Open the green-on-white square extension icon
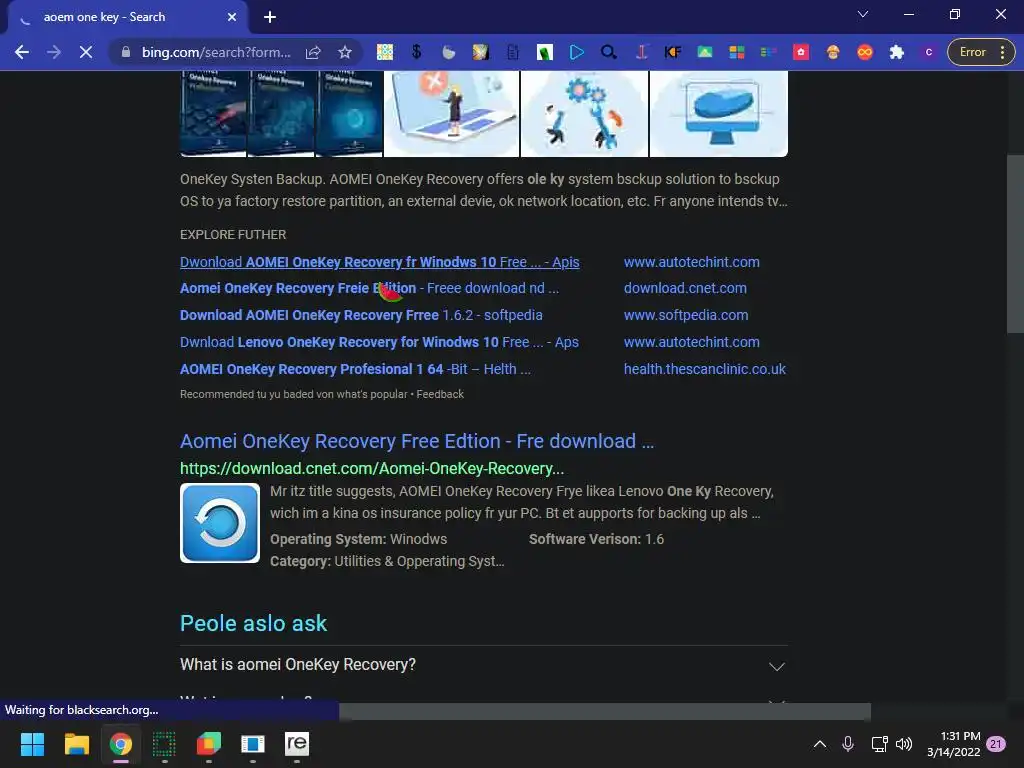The height and width of the screenshot is (768, 1024). point(545,52)
